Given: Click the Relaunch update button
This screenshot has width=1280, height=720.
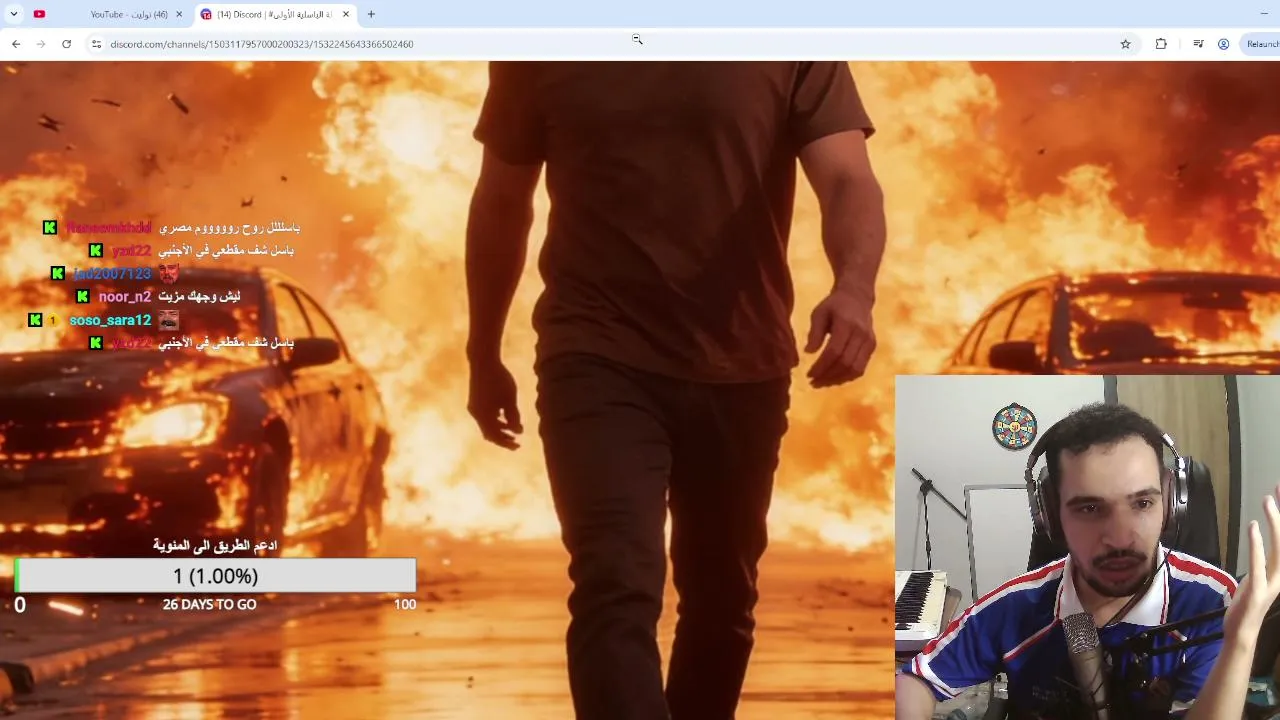Looking at the screenshot, I should point(1261,44).
